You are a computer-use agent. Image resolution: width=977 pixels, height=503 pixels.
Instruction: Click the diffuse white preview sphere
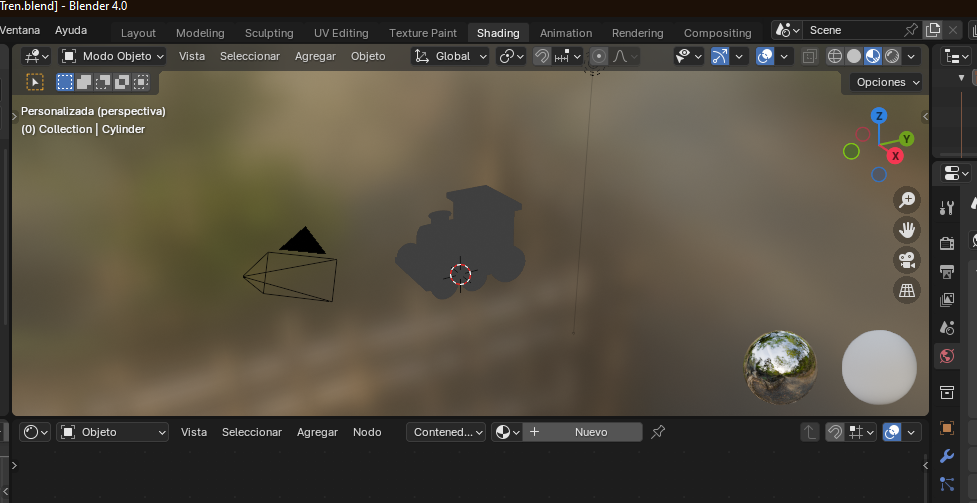879,368
